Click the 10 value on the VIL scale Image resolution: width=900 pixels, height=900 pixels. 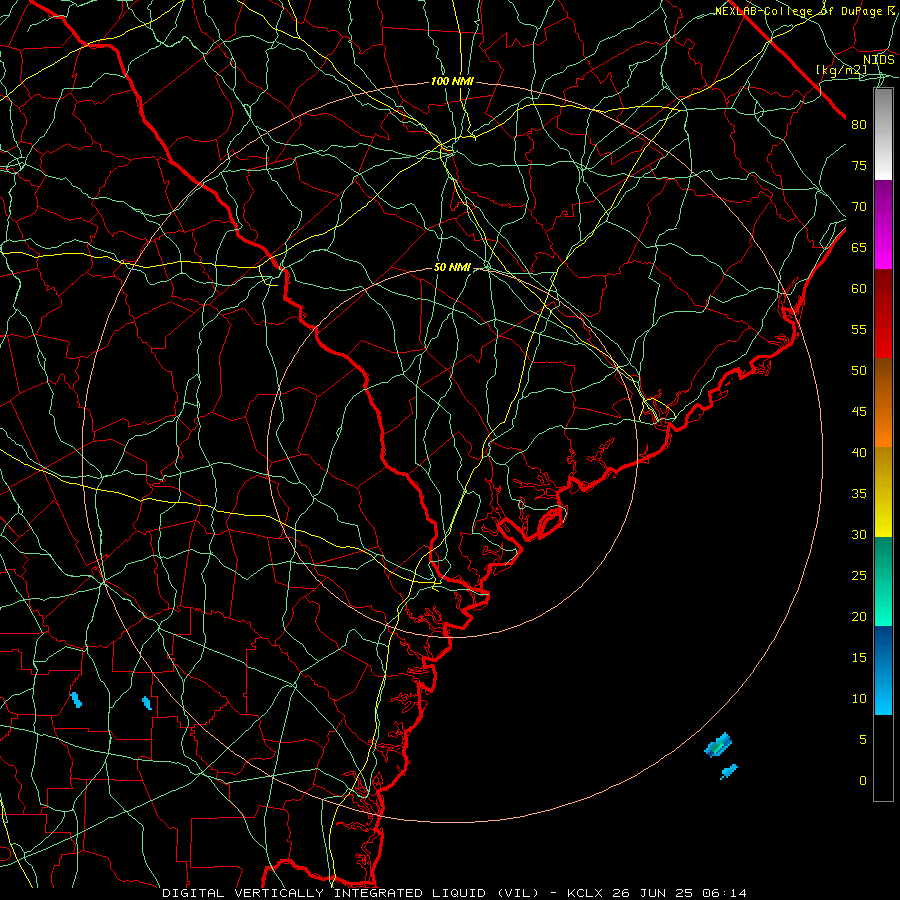(859, 699)
